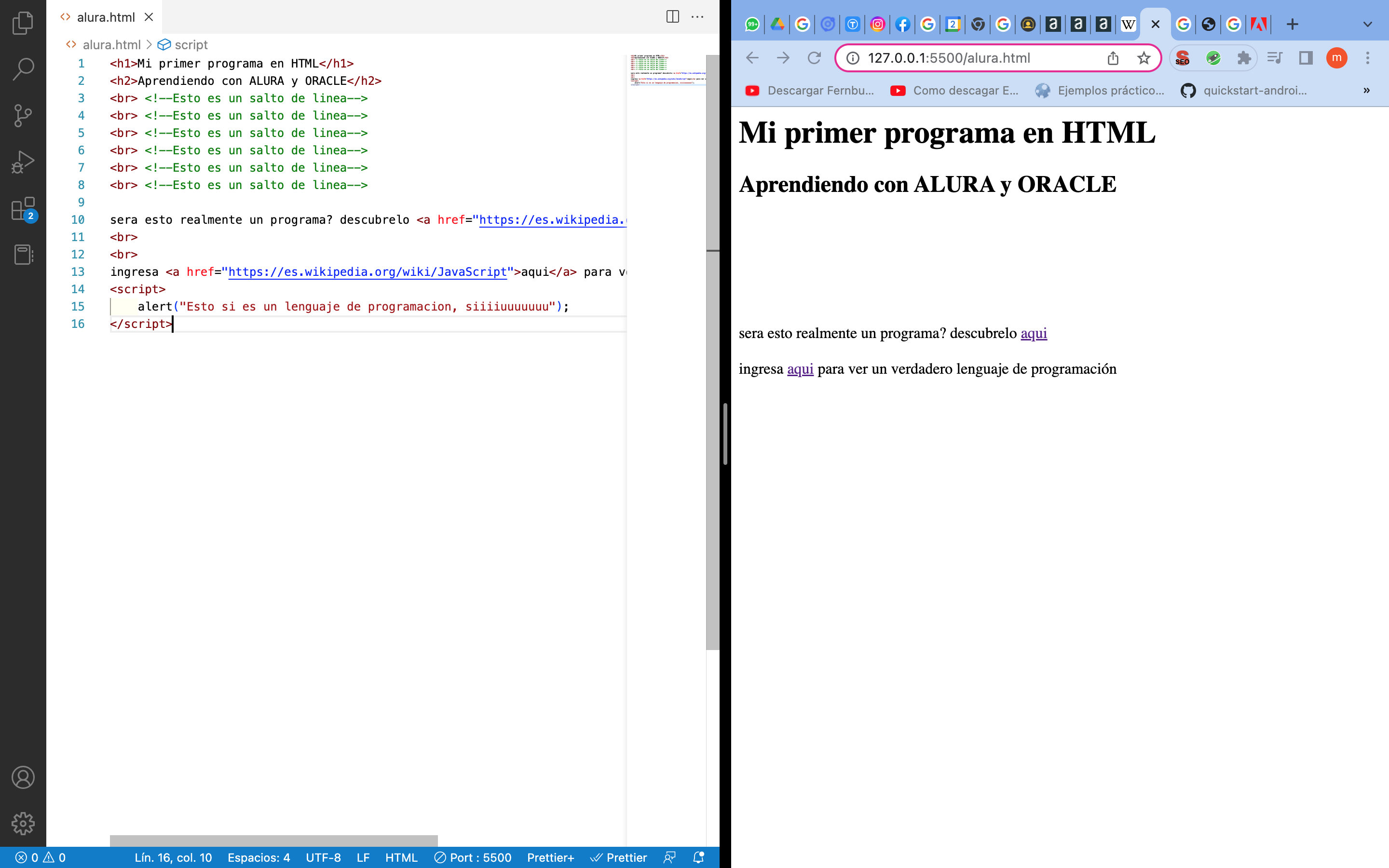Change file encoding via UTF-8
The width and height of the screenshot is (1389, 868).
pyautogui.click(x=323, y=858)
